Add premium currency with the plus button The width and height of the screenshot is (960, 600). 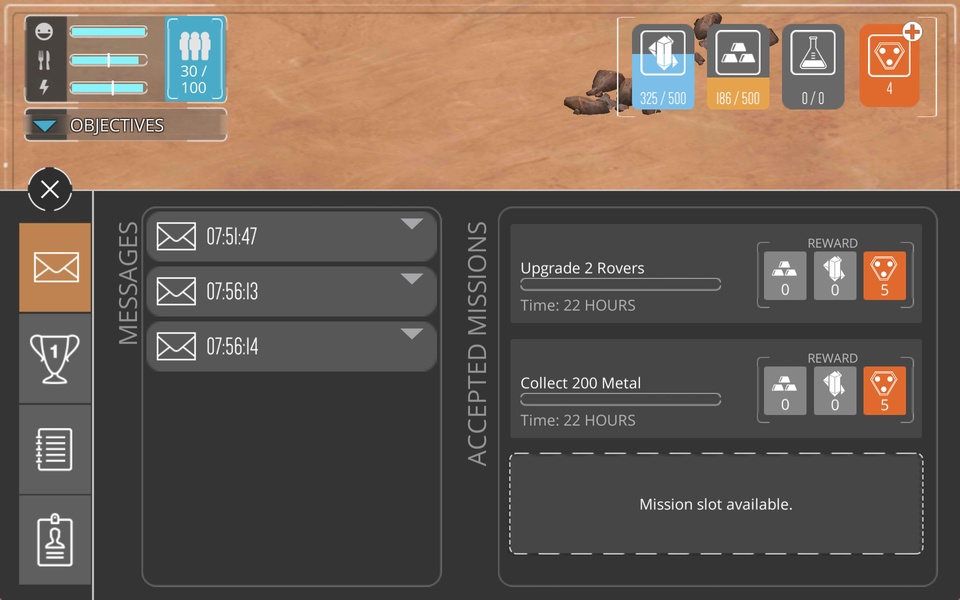click(912, 31)
